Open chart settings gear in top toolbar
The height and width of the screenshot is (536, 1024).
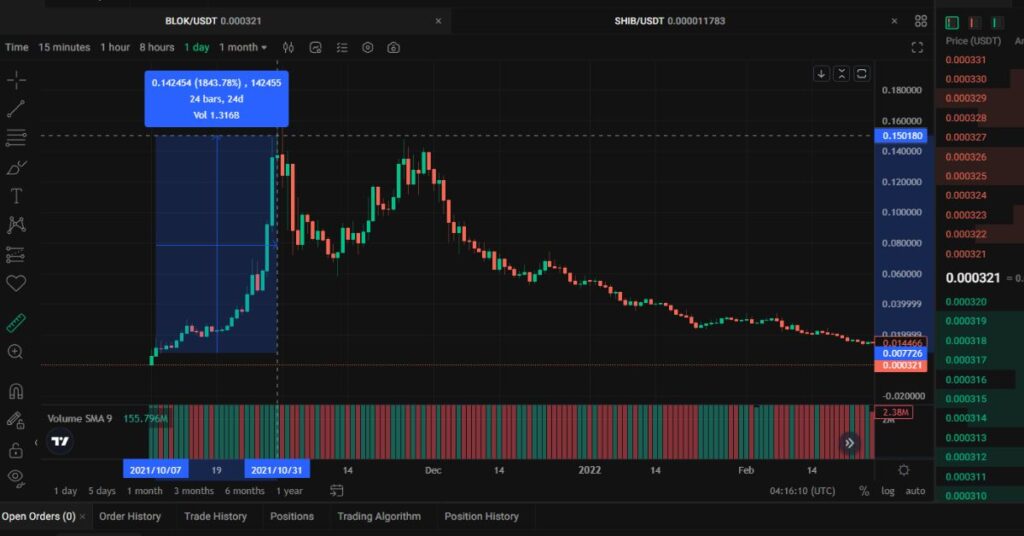tap(368, 48)
